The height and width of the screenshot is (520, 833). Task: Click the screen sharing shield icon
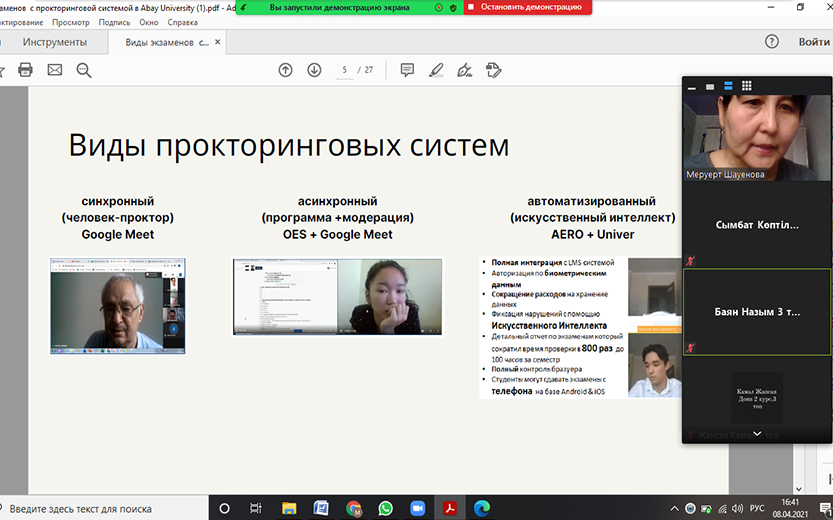pyautogui.click(x=453, y=7)
